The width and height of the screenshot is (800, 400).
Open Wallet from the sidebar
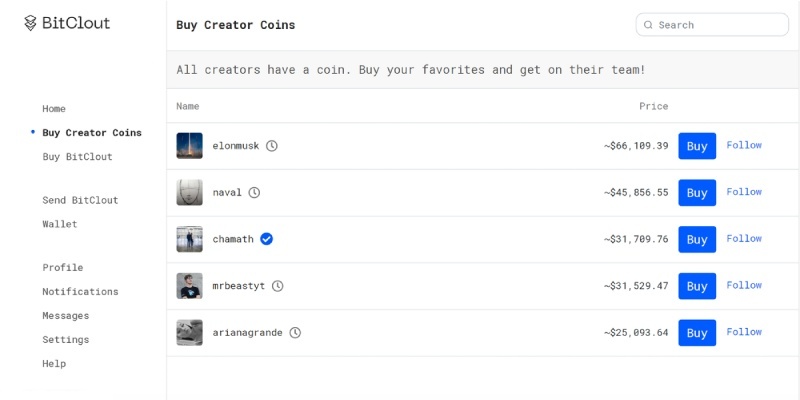(x=60, y=224)
